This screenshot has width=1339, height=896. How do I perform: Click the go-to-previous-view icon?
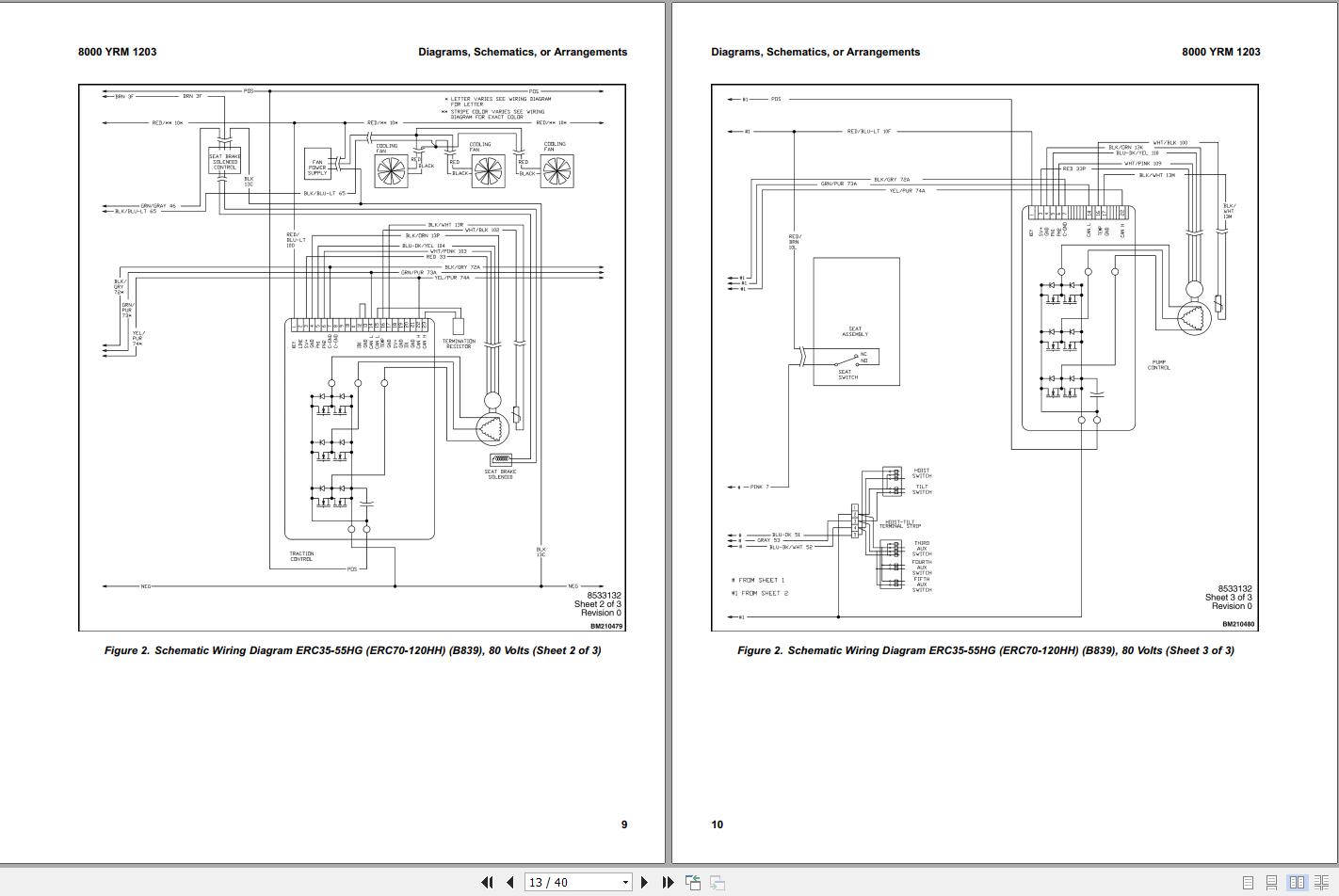[x=693, y=882]
